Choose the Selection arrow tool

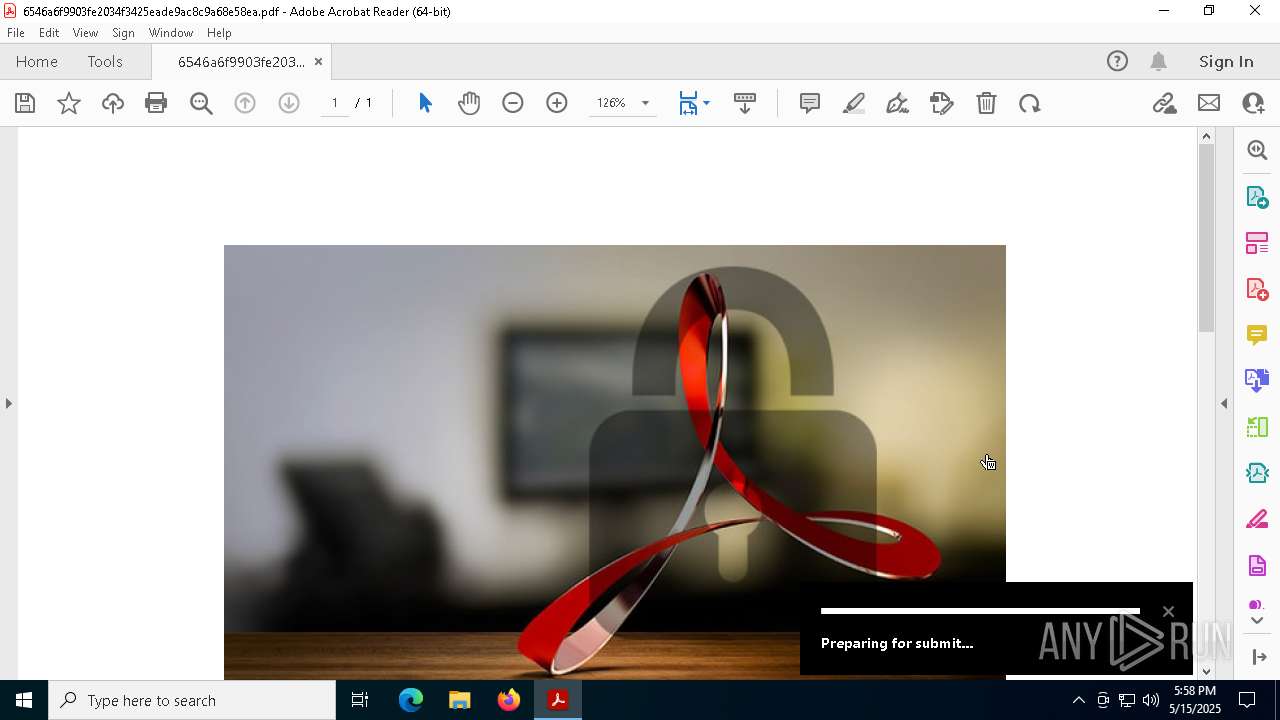point(425,103)
